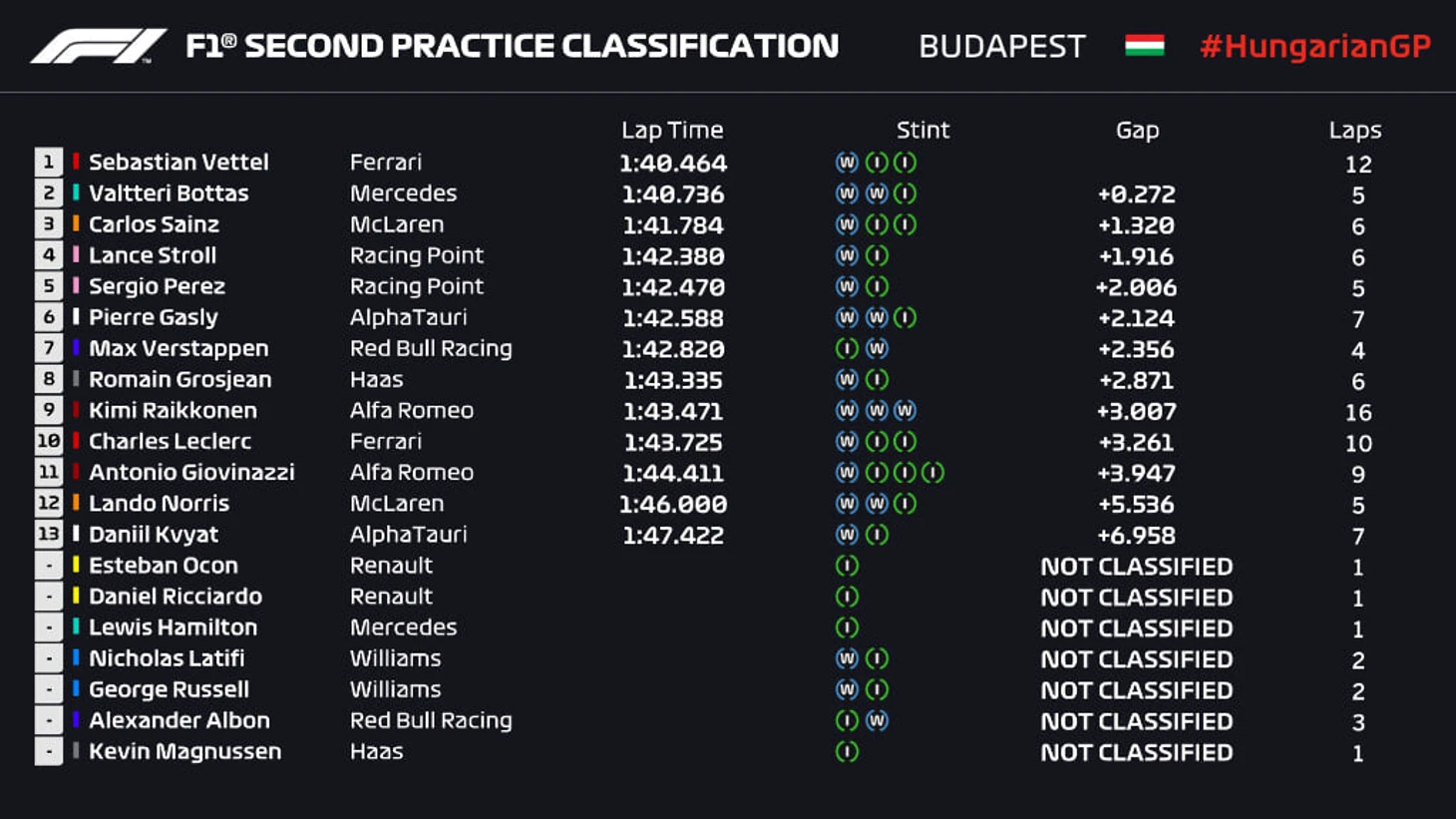Click the F1 logo in the header

[98, 46]
